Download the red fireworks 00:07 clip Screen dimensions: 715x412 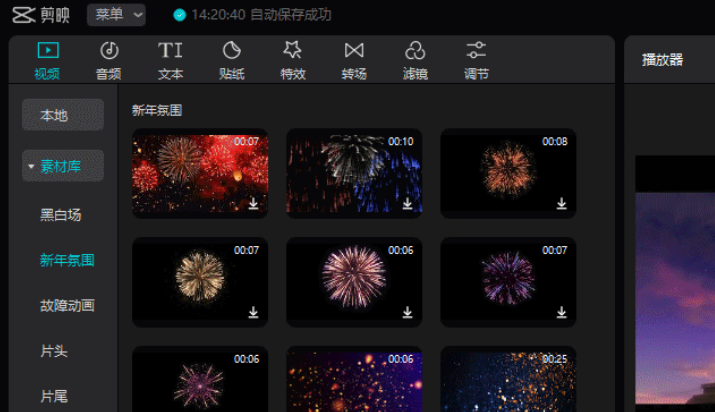tap(254, 203)
